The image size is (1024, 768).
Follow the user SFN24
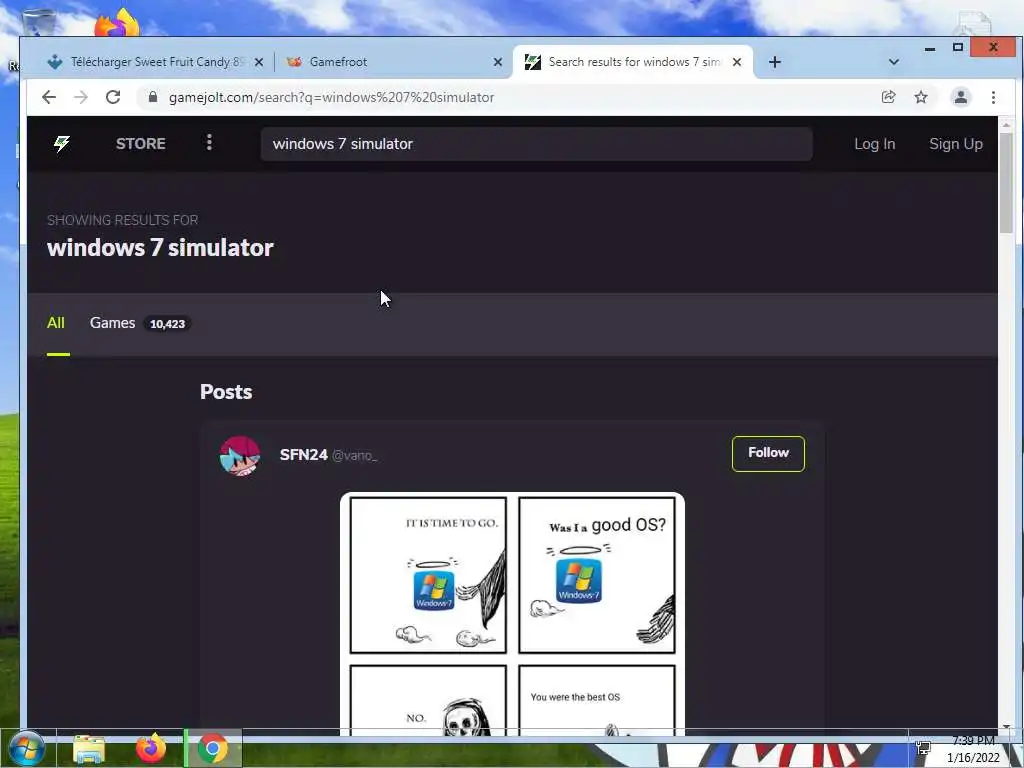click(768, 453)
